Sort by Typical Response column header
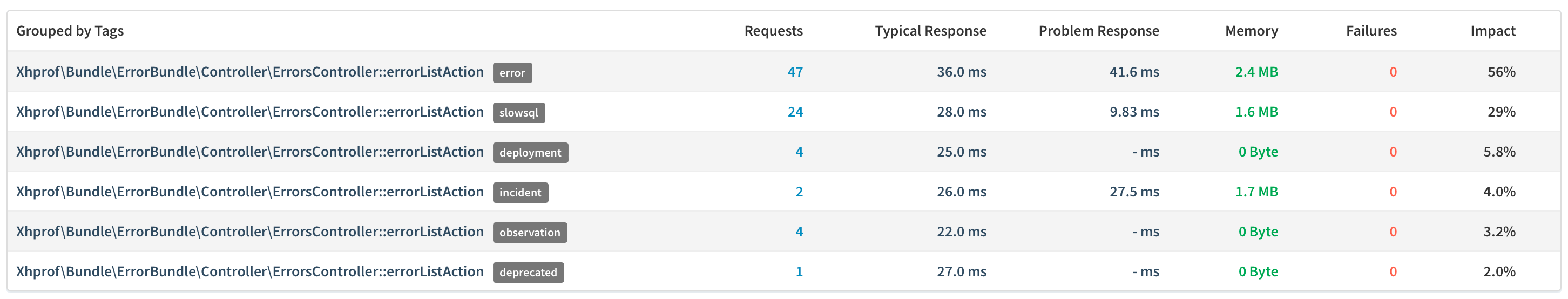Image resolution: width=1568 pixels, height=299 pixels. point(930,31)
